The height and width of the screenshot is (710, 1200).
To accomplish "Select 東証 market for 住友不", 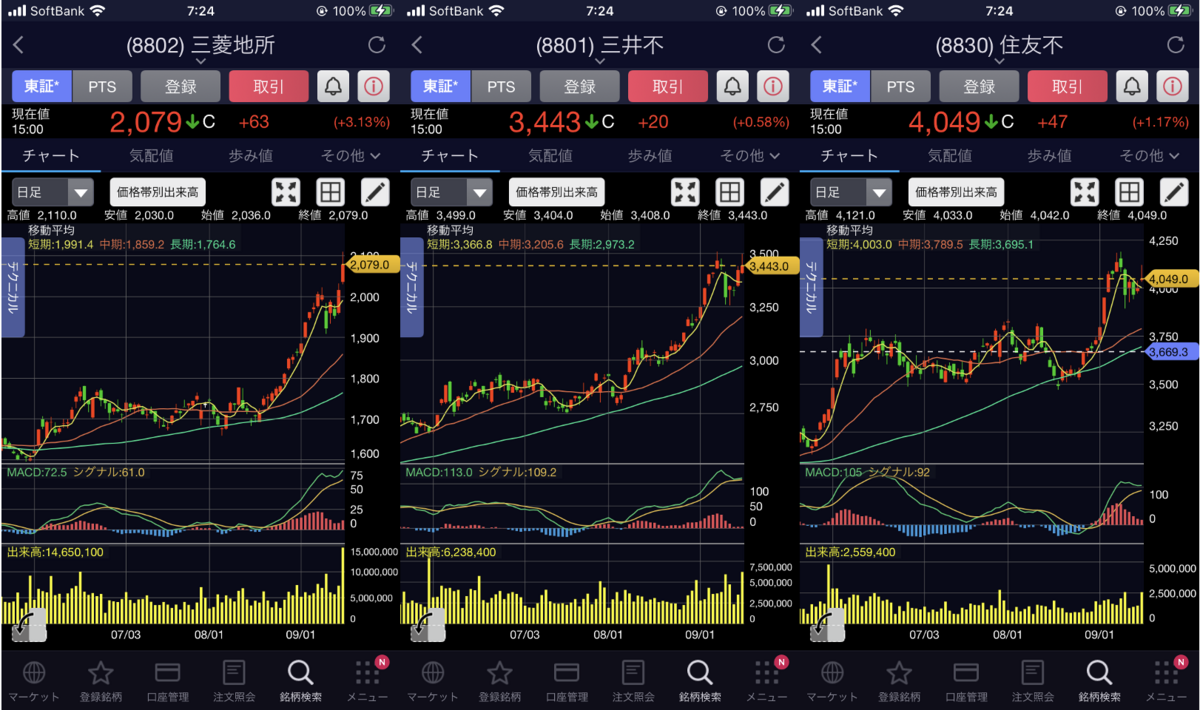I will click(x=841, y=87).
